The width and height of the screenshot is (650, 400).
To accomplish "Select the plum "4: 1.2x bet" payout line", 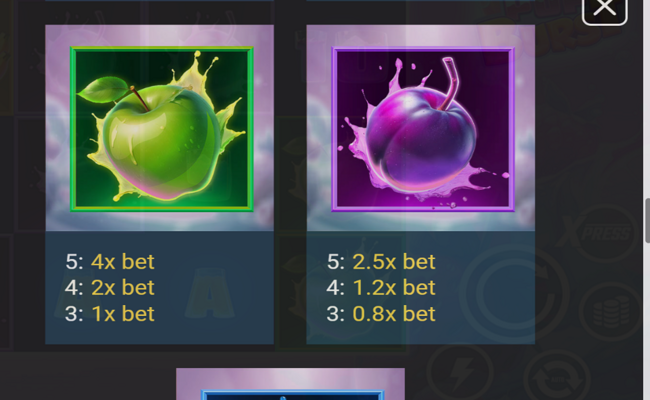I will pyautogui.click(x=381, y=287).
